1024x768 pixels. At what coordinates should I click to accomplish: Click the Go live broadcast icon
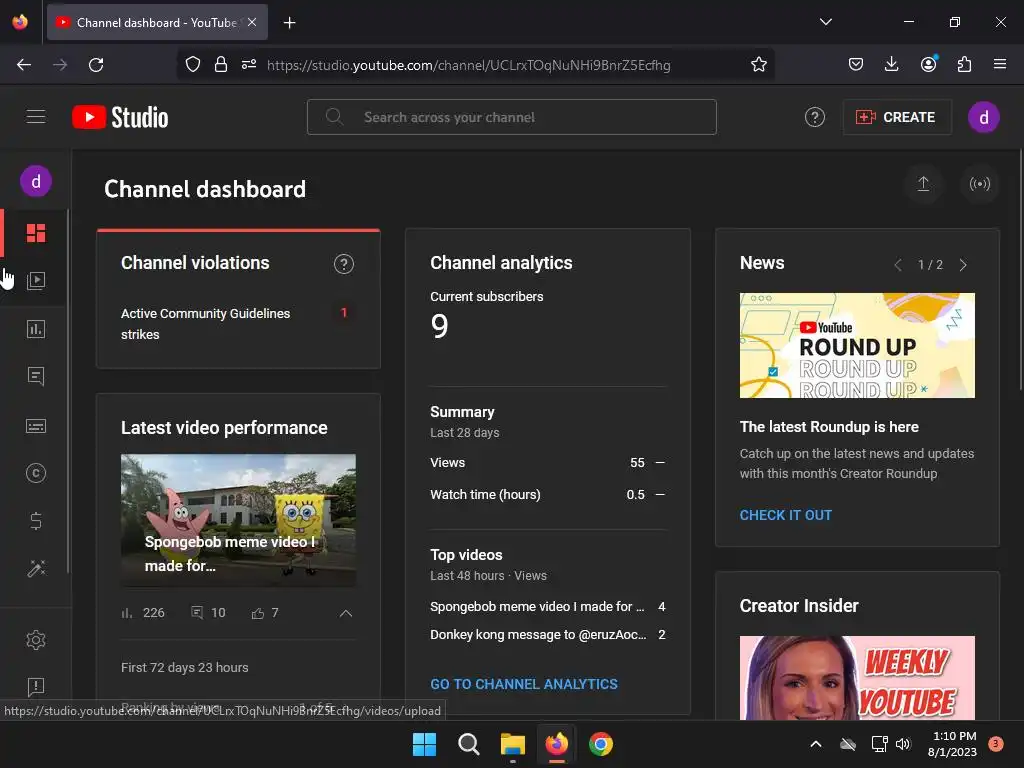(x=980, y=184)
